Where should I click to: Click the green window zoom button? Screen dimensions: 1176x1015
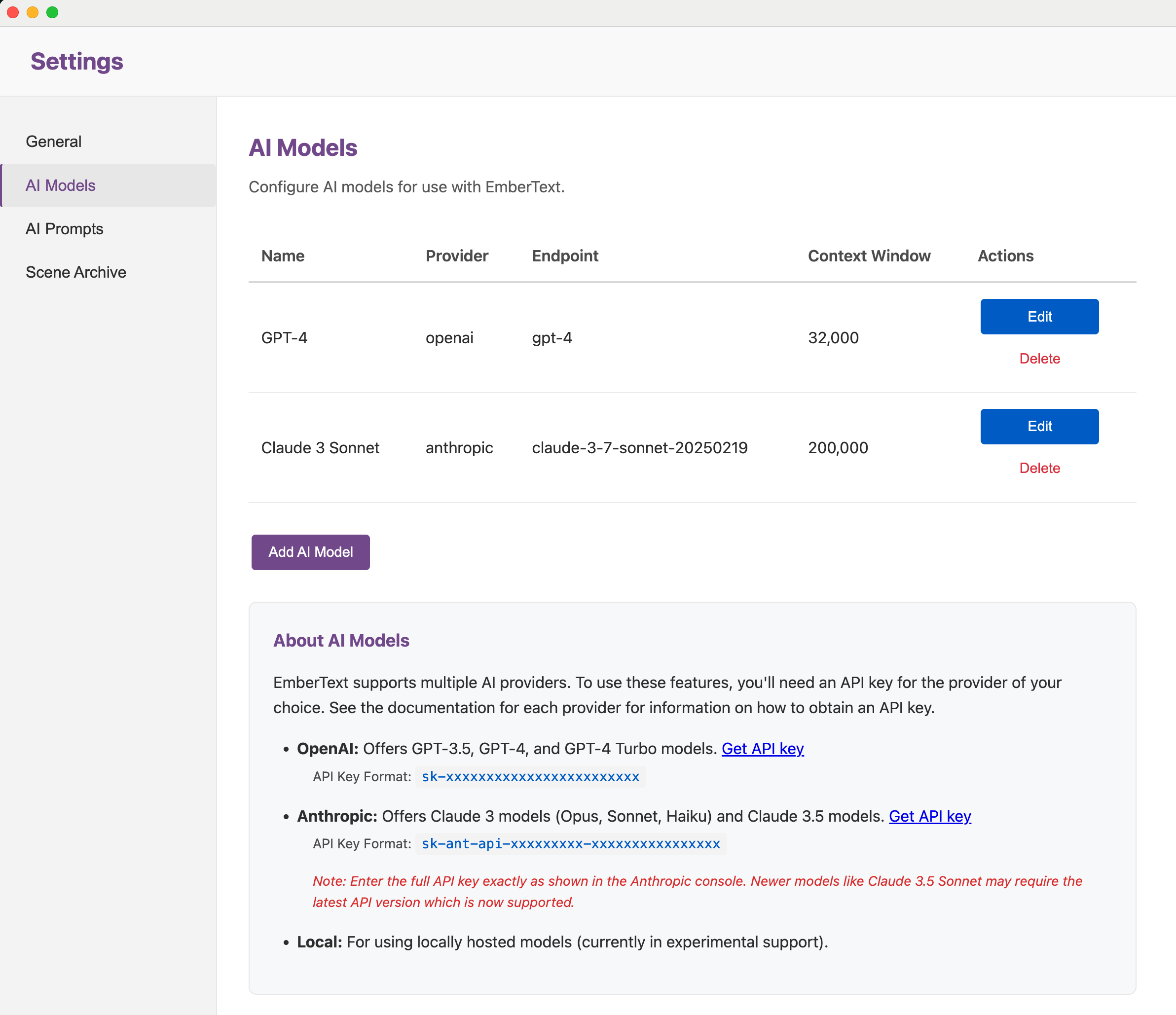pos(52,12)
